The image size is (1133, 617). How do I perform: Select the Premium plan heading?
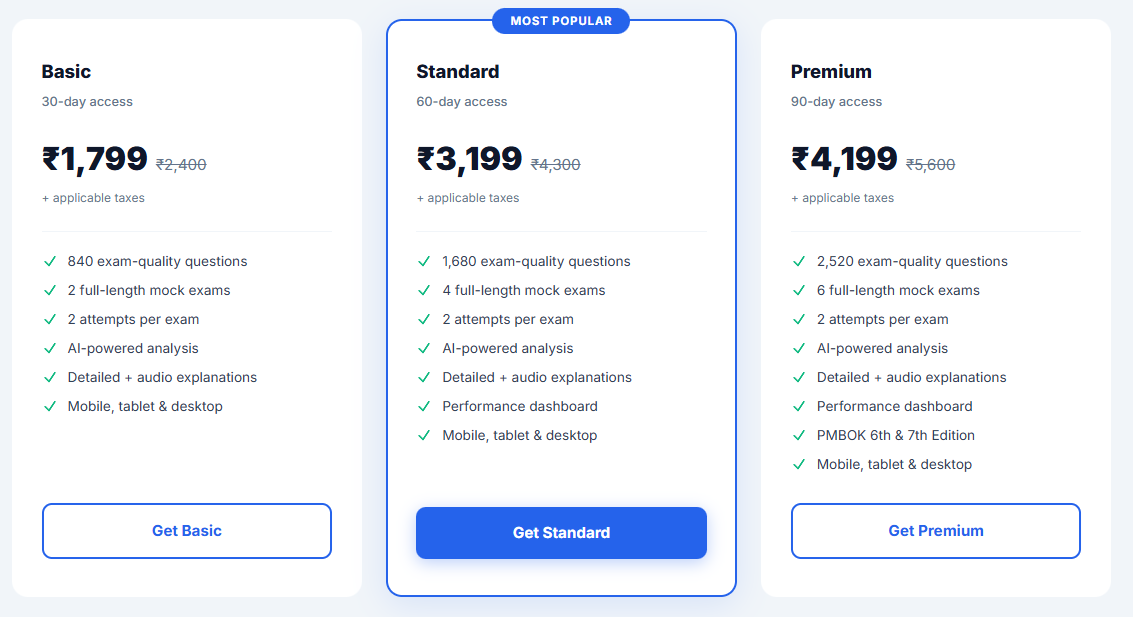click(831, 72)
